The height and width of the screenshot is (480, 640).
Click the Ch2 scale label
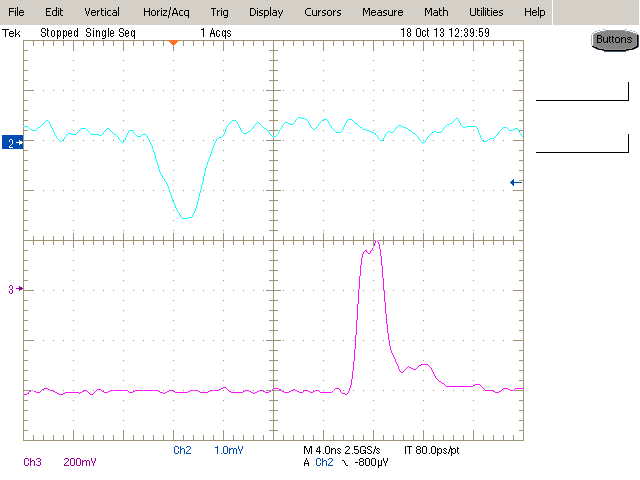[182, 450]
